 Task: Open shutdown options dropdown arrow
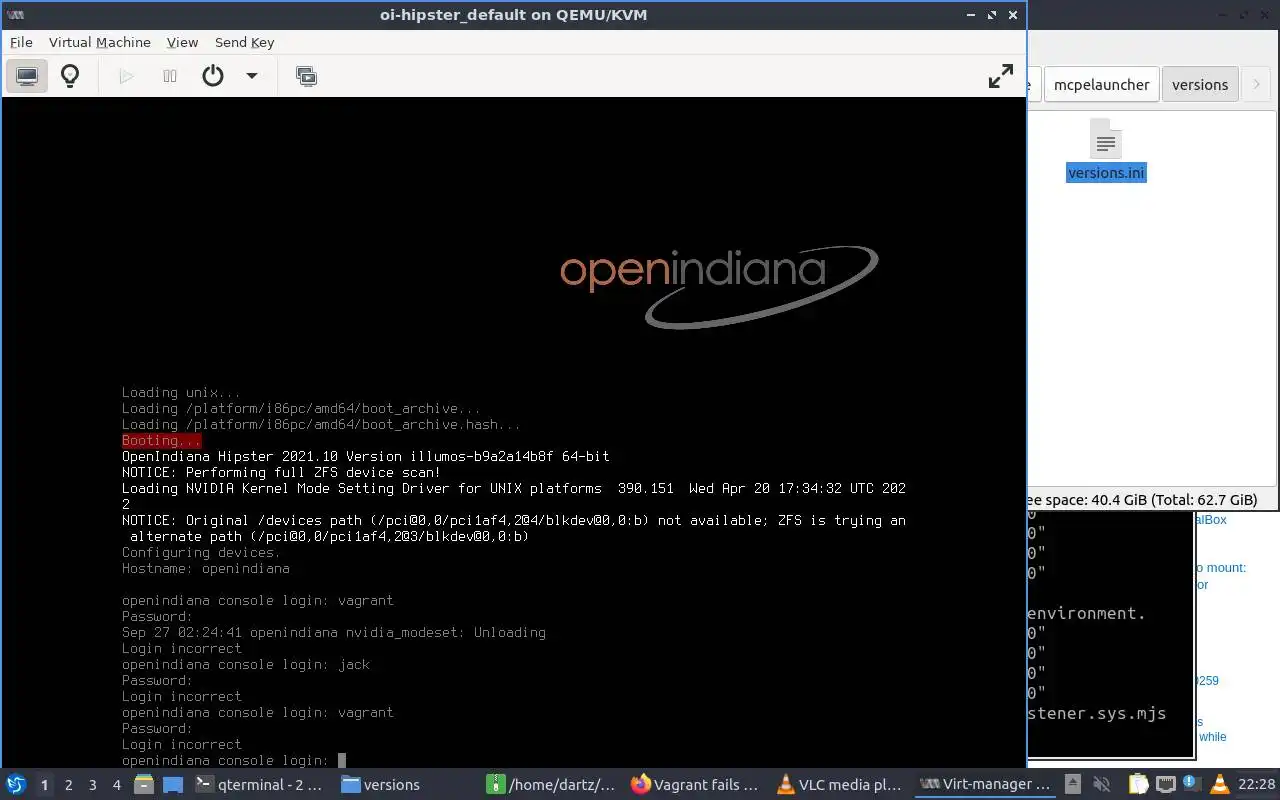pos(252,76)
